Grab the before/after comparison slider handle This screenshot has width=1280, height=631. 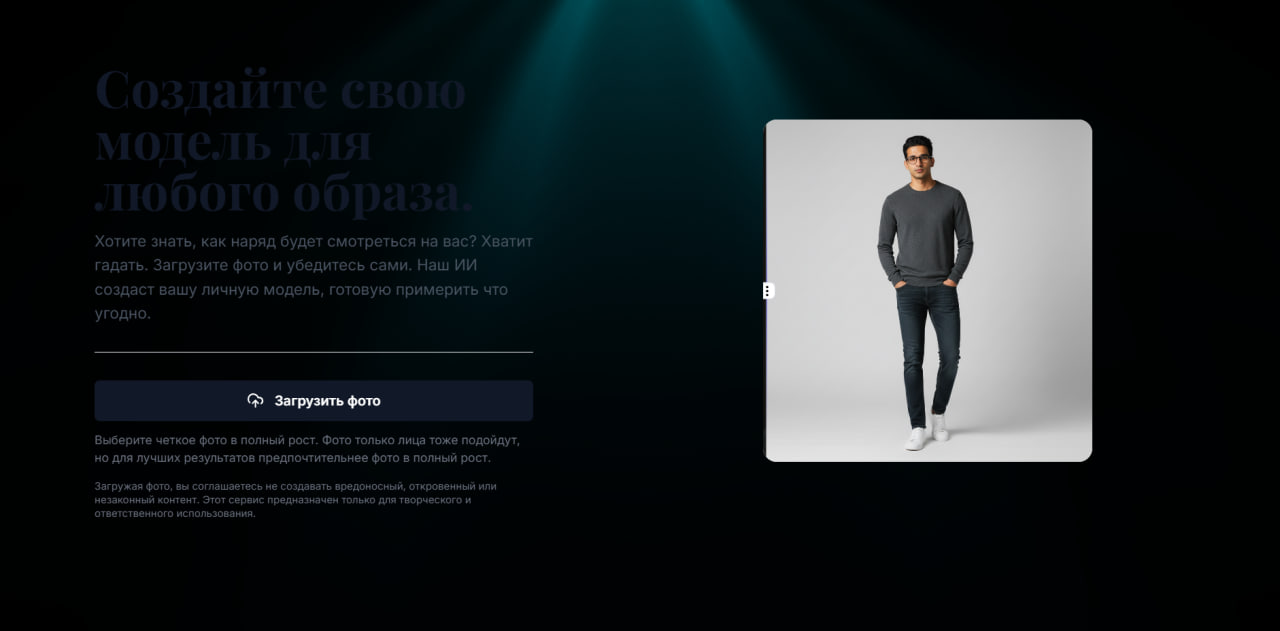768,291
